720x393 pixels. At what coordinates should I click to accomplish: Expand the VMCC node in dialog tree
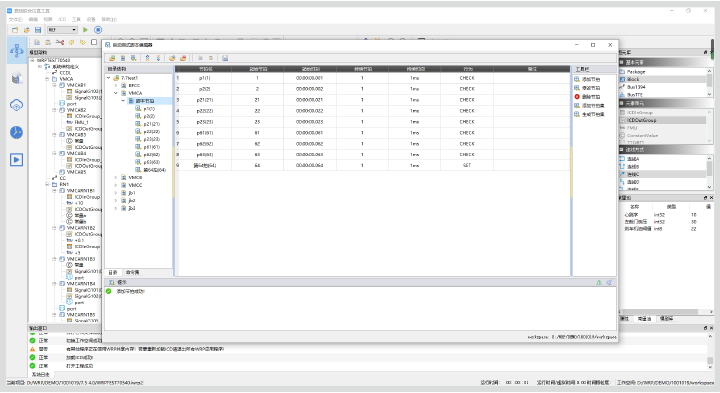click(116, 185)
